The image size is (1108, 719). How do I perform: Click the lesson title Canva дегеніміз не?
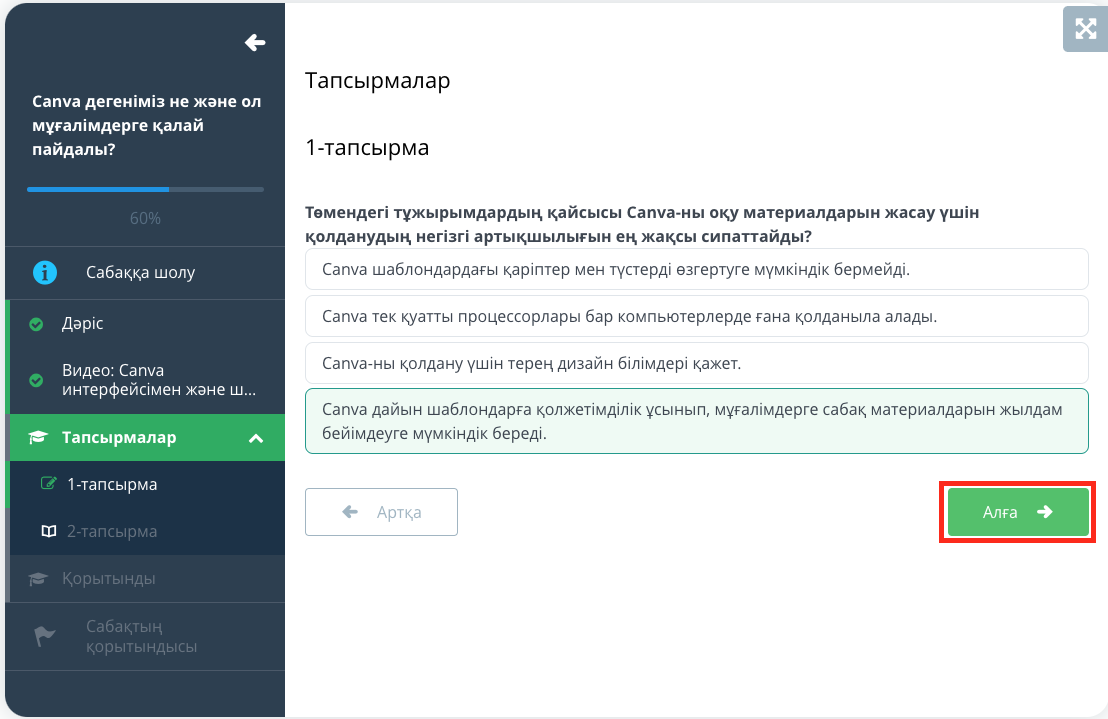point(146,125)
